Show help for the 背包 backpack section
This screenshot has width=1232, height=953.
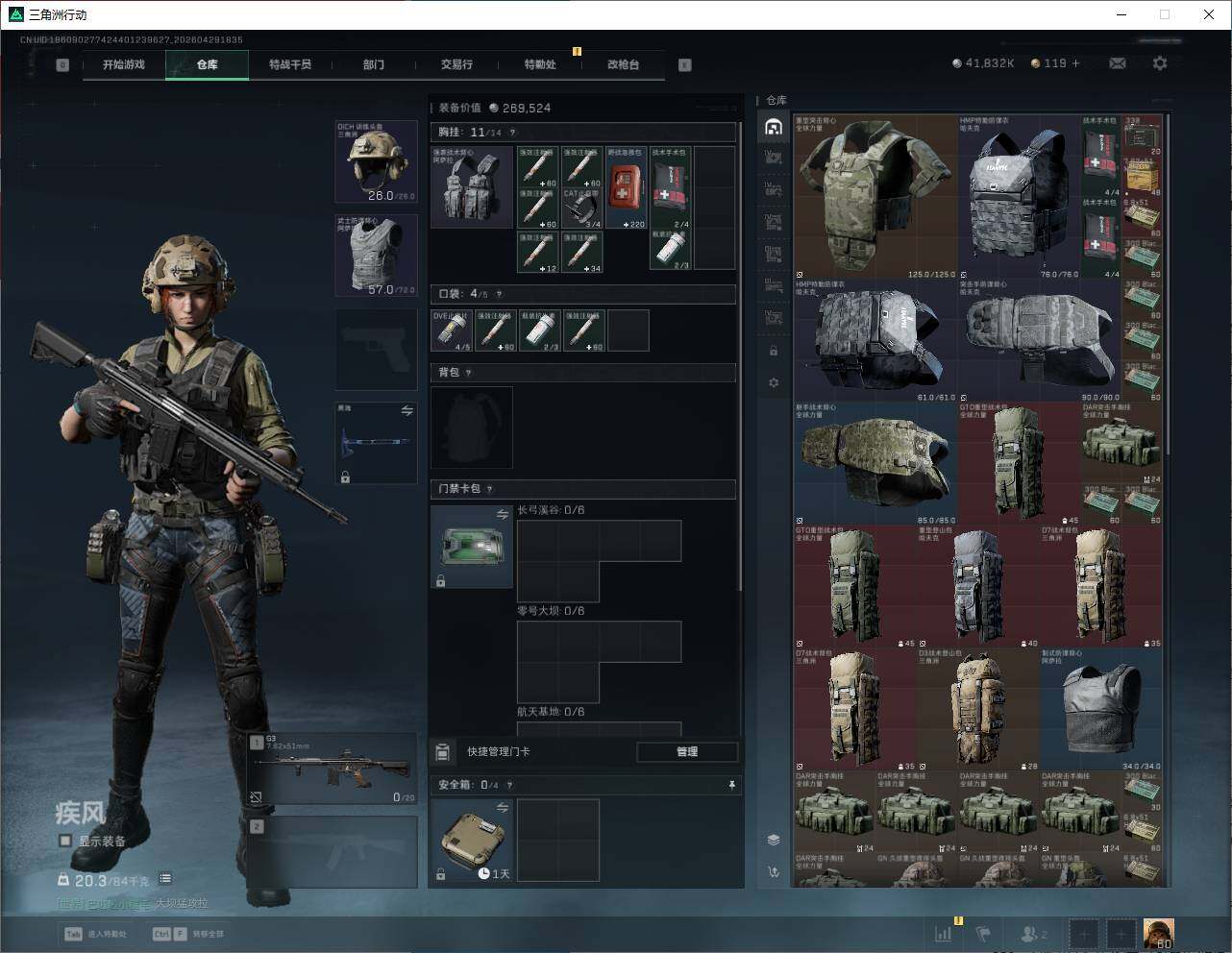[468, 373]
